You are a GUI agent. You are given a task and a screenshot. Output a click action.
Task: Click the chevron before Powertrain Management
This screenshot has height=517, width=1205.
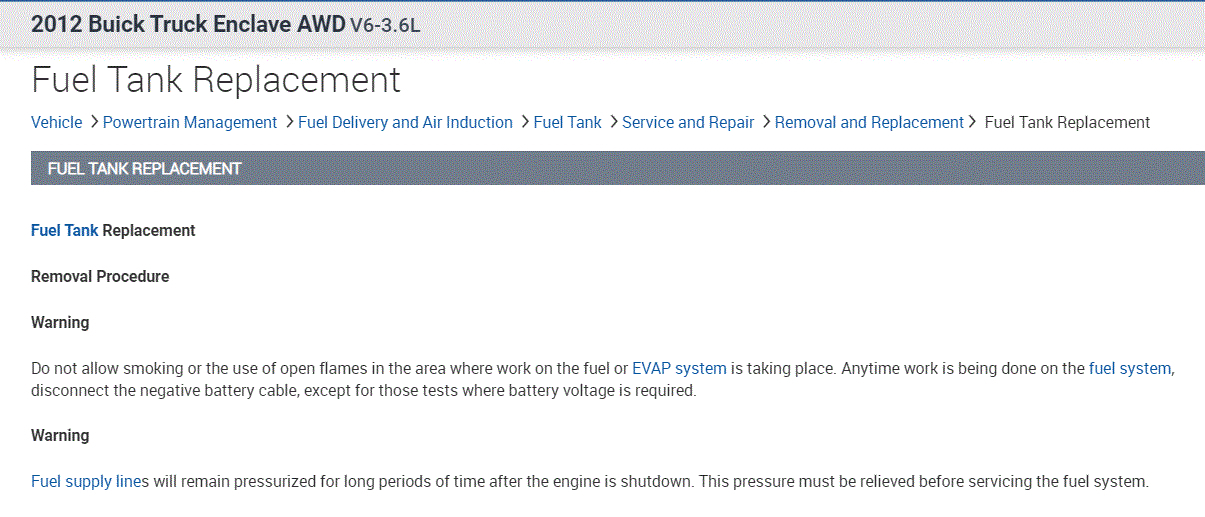point(94,122)
